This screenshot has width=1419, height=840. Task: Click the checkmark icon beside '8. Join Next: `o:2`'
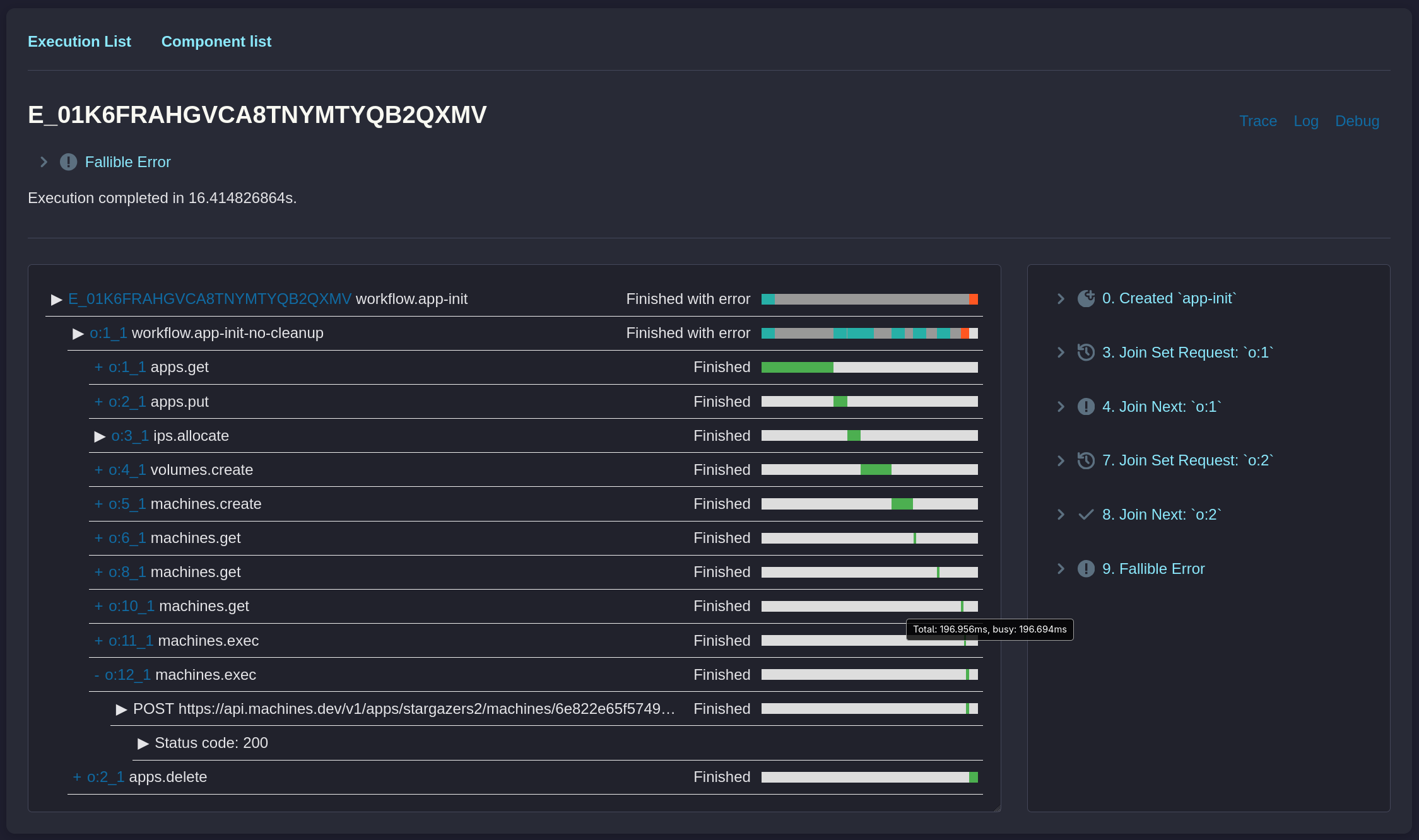1085,515
